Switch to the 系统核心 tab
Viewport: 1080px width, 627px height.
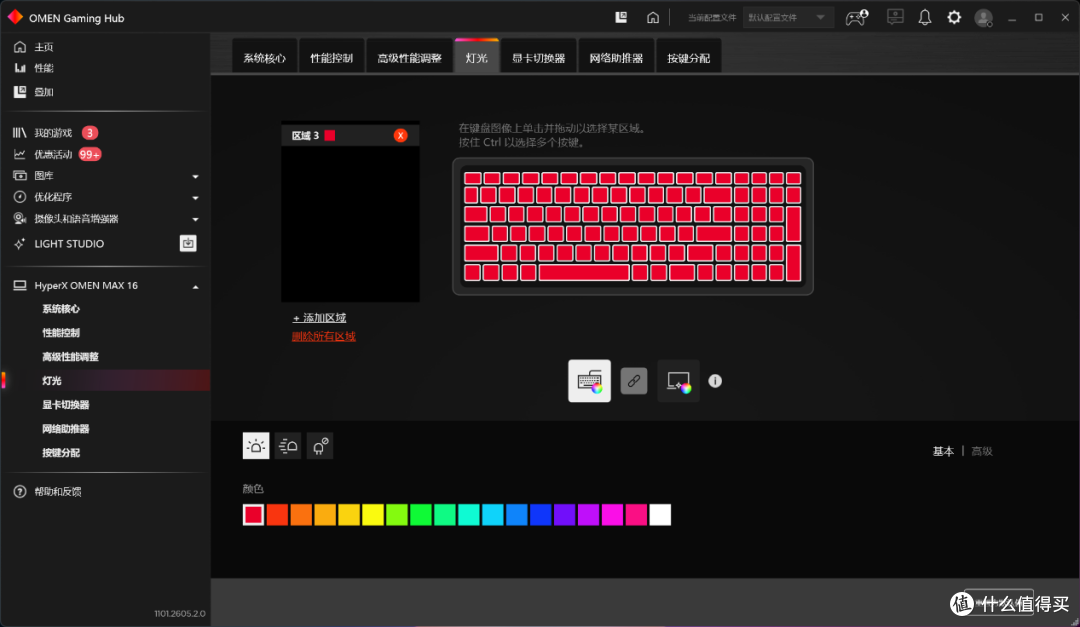tap(264, 58)
